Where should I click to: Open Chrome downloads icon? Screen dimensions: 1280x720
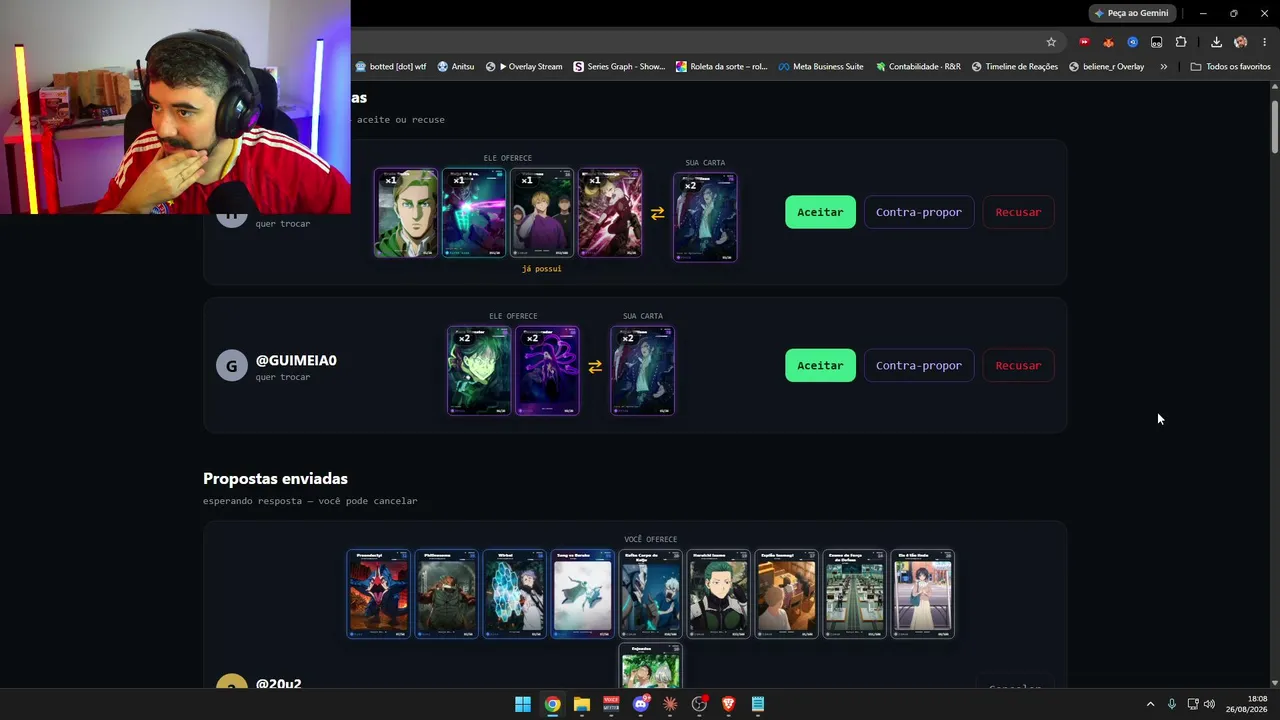(x=1216, y=42)
